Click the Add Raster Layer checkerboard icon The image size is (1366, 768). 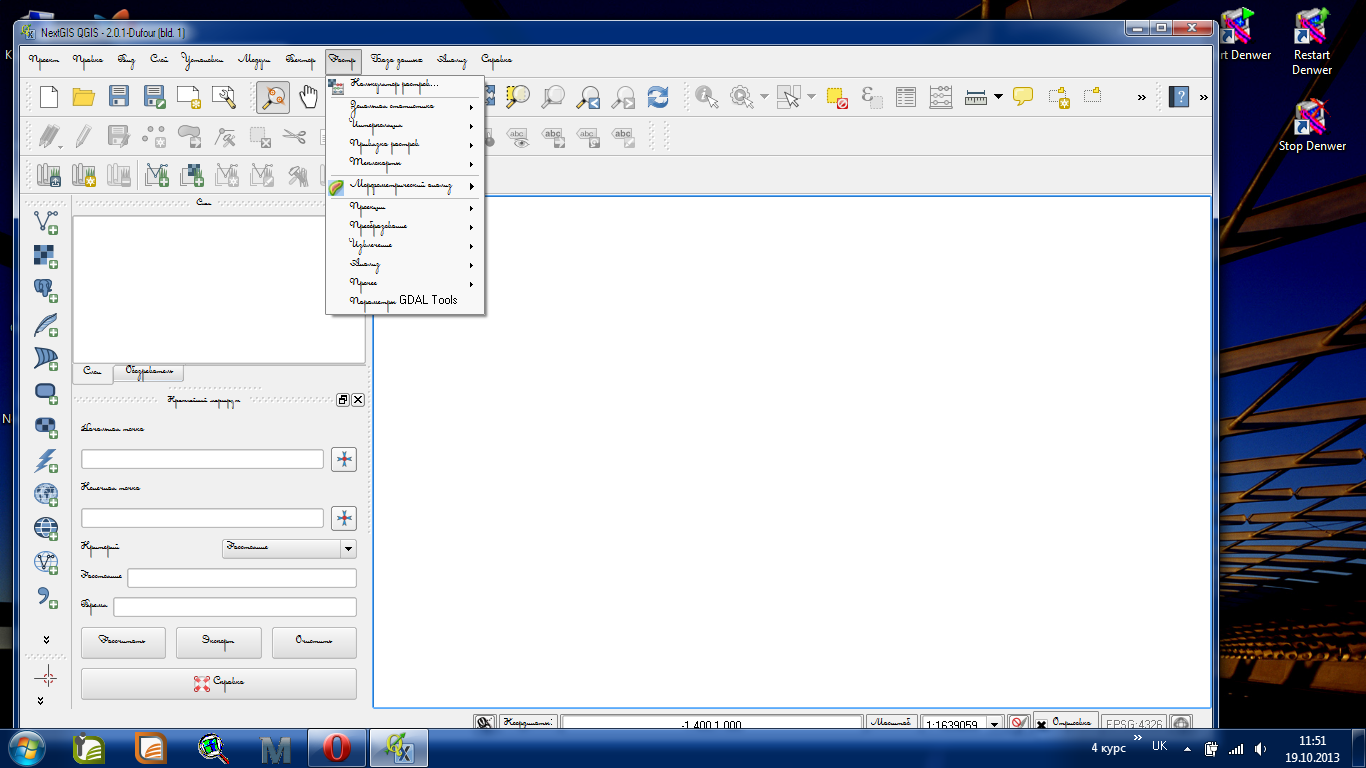point(46,256)
